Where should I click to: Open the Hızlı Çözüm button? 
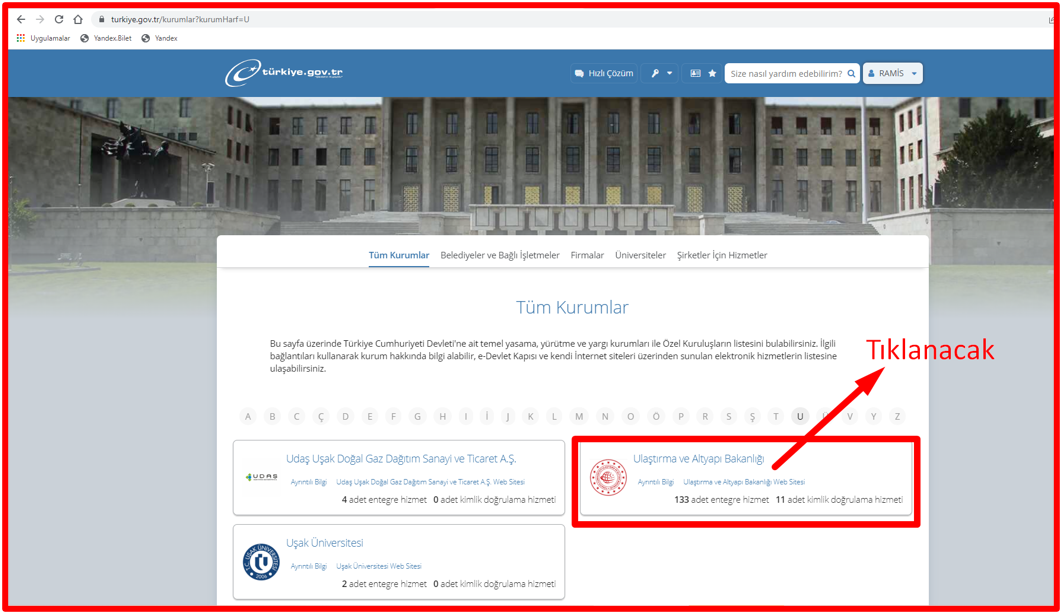[x=604, y=73]
